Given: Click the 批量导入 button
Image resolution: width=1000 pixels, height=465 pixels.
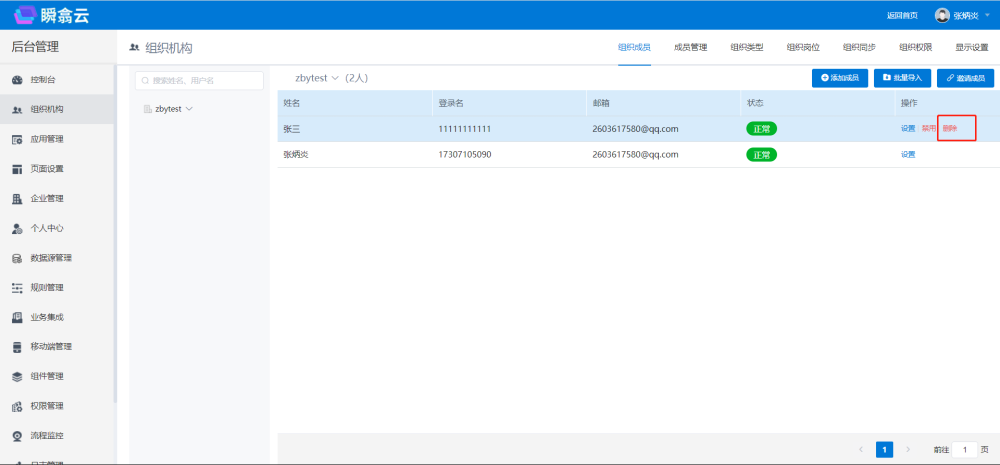Looking at the screenshot, I should pyautogui.click(x=902, y=78).
